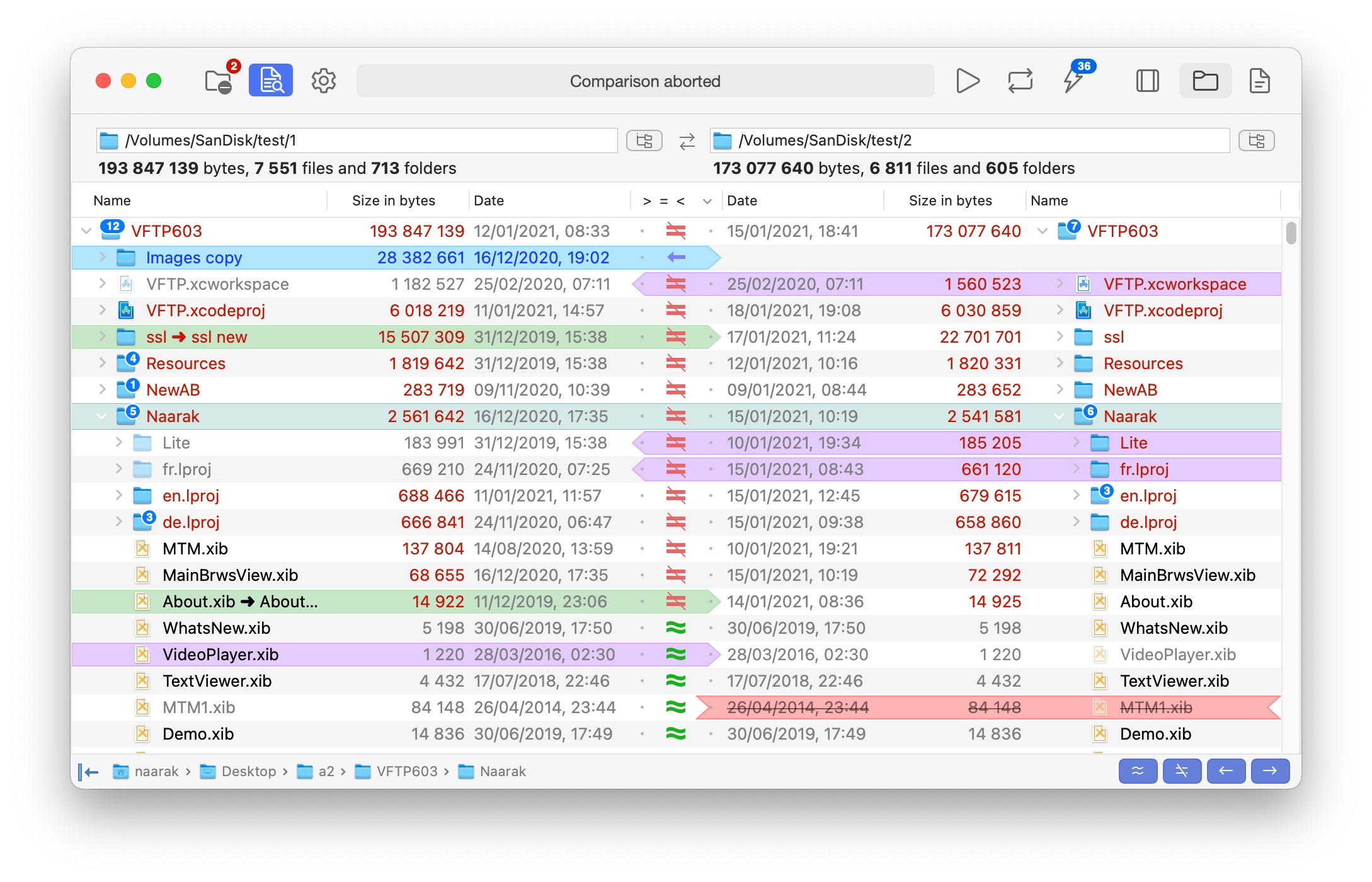This screenshot has width=1372, height=882.
Task: Click copy-left arrow on Images copy row
Action: tap(676, 257)
